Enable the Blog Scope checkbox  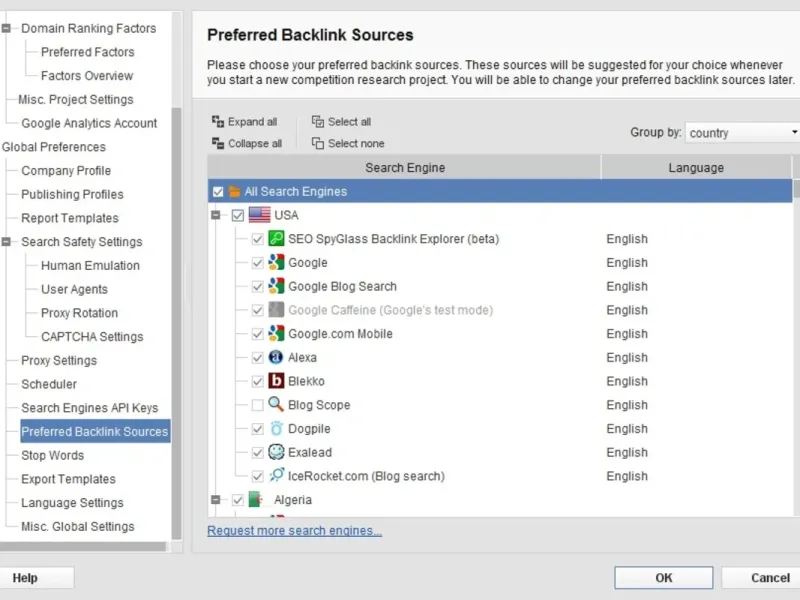coord(258,406)
